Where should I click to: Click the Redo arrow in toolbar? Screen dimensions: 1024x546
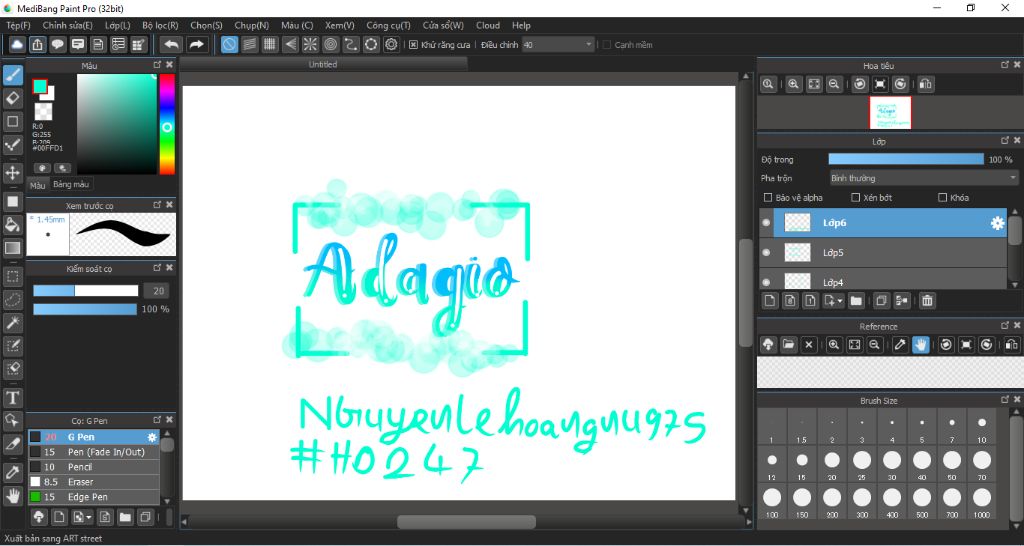click(x=196, y=44)
